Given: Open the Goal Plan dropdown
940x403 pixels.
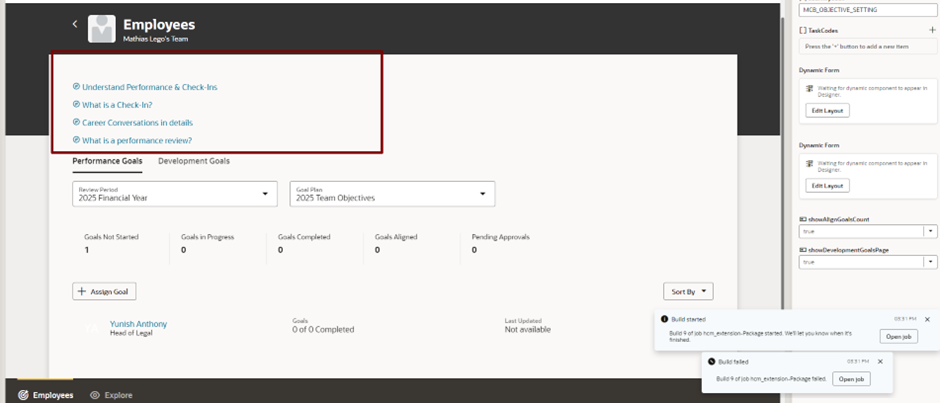Looking at the screenshot, I should 392,194.
